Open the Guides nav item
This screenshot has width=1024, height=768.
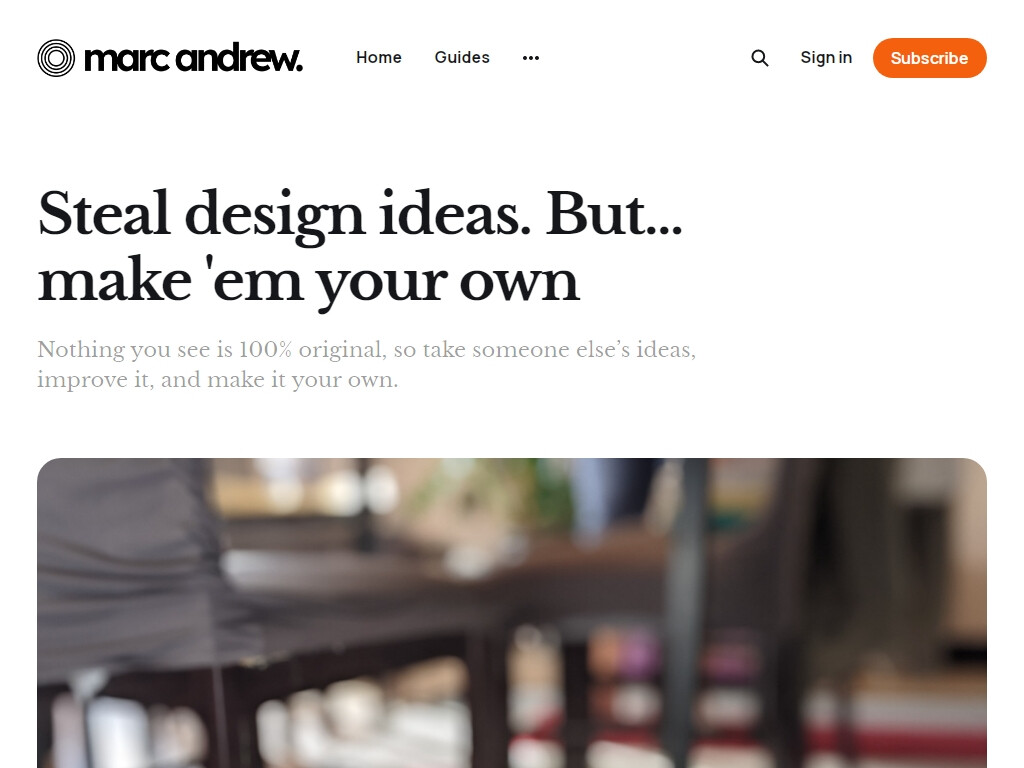click(x=462, y=58)
